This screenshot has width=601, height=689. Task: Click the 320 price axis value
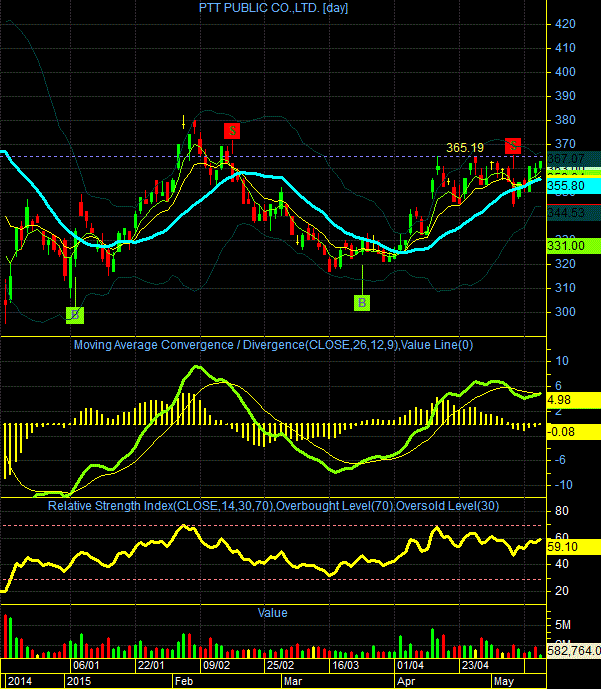565,264
